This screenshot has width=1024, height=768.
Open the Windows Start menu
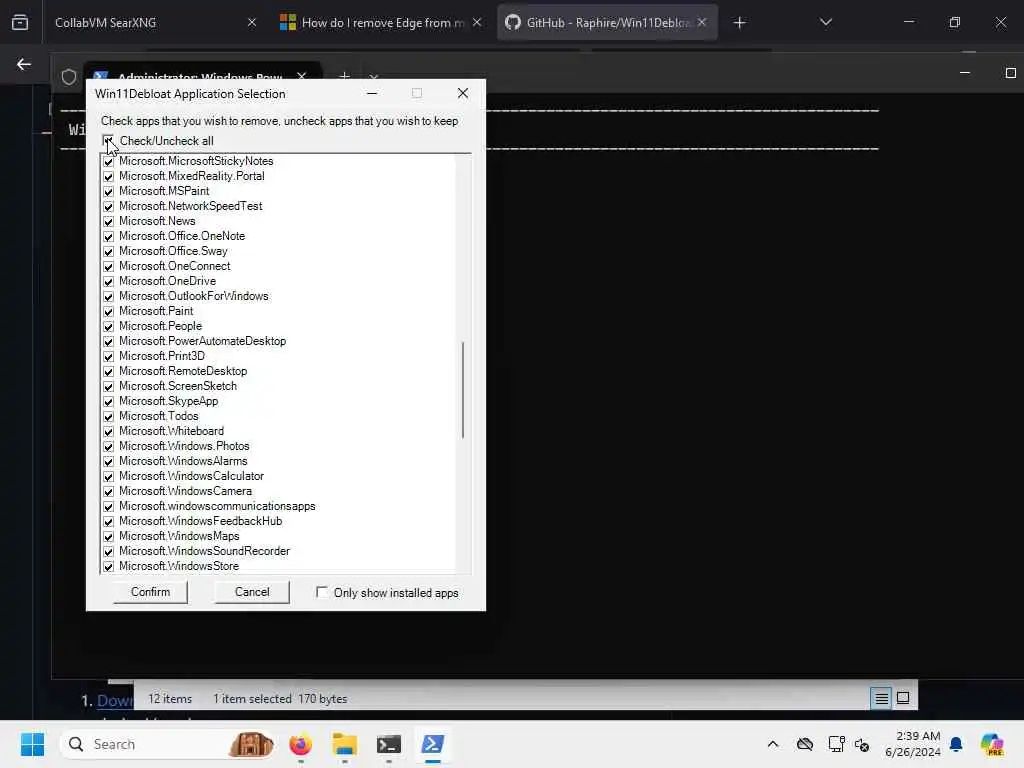coord(32,744)
